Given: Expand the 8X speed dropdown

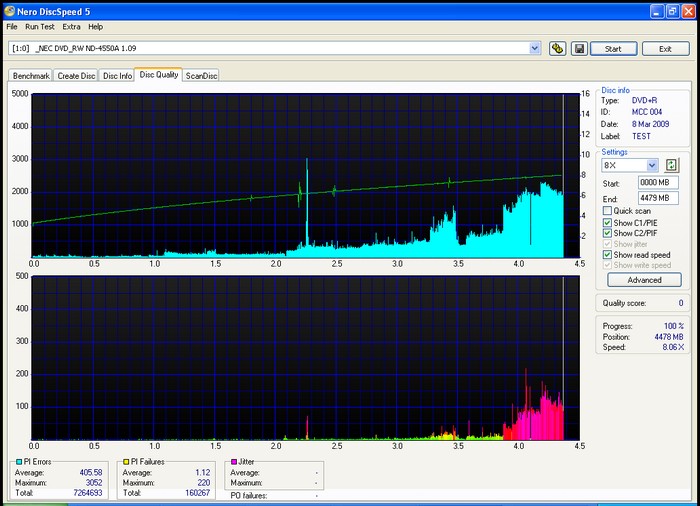Looking at the screenshot, I should tap(652, 165).
